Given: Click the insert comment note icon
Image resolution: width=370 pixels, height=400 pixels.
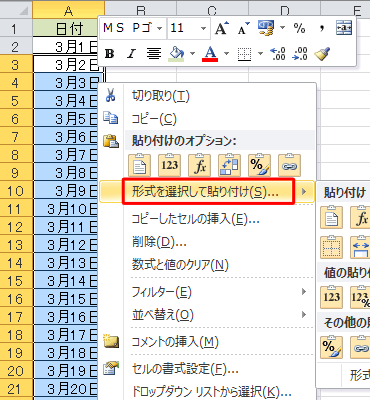Looking at the screenshot, I should point(111,341).
